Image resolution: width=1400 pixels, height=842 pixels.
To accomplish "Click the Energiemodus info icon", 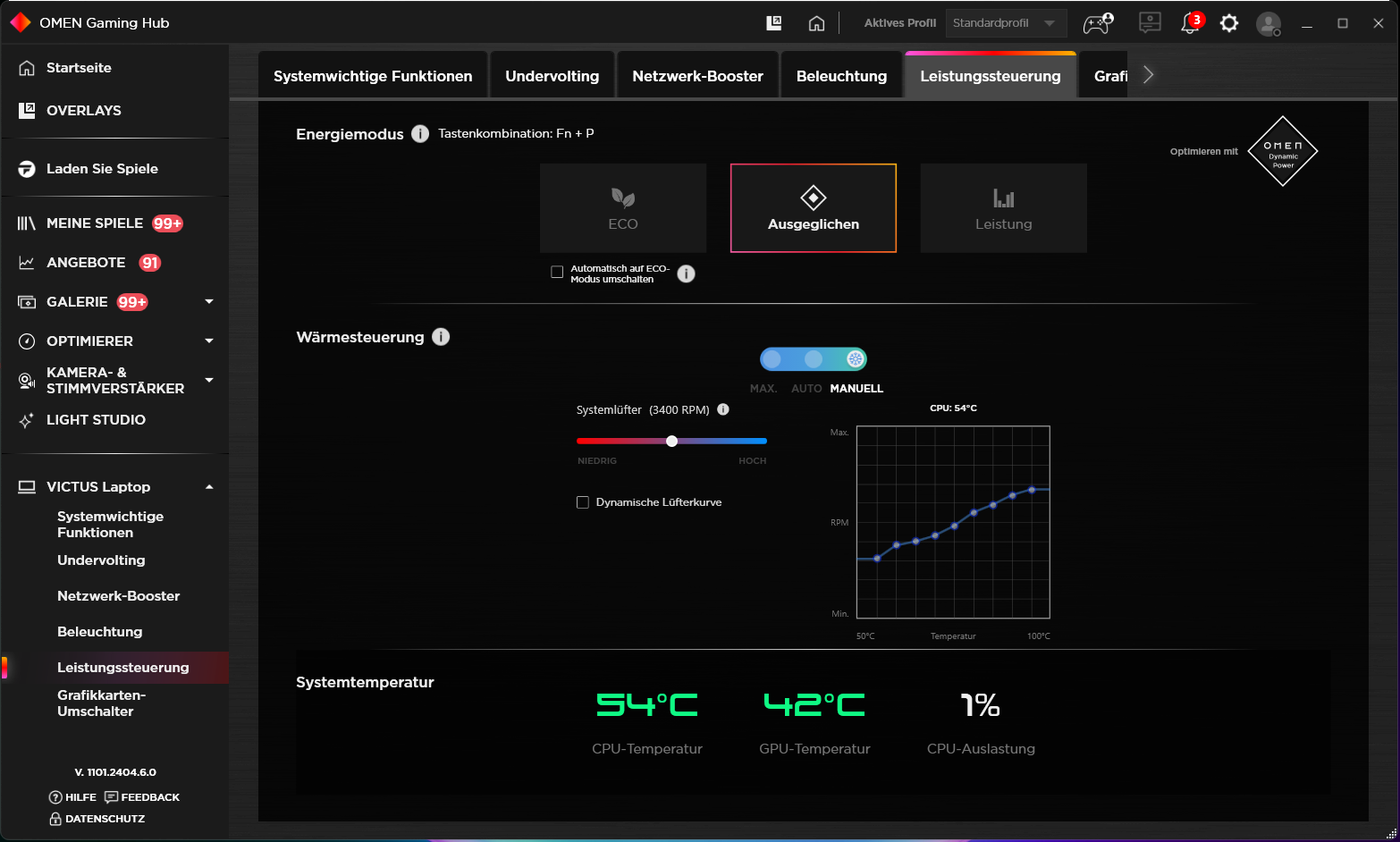I will tap(420, 134).
